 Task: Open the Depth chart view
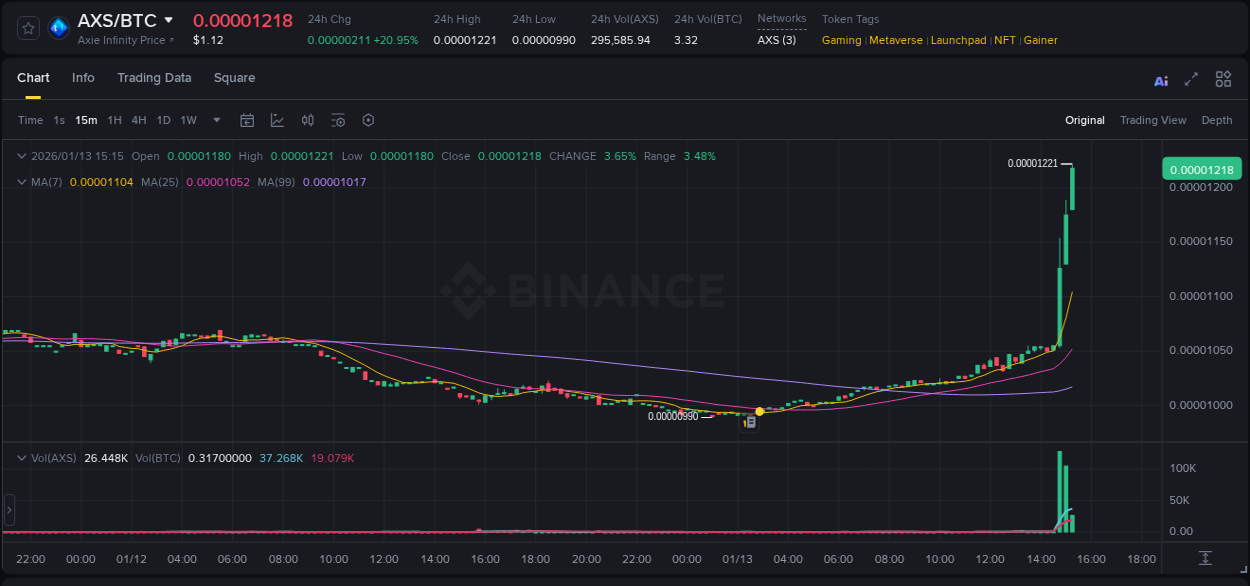click(x=1216, y=120)
